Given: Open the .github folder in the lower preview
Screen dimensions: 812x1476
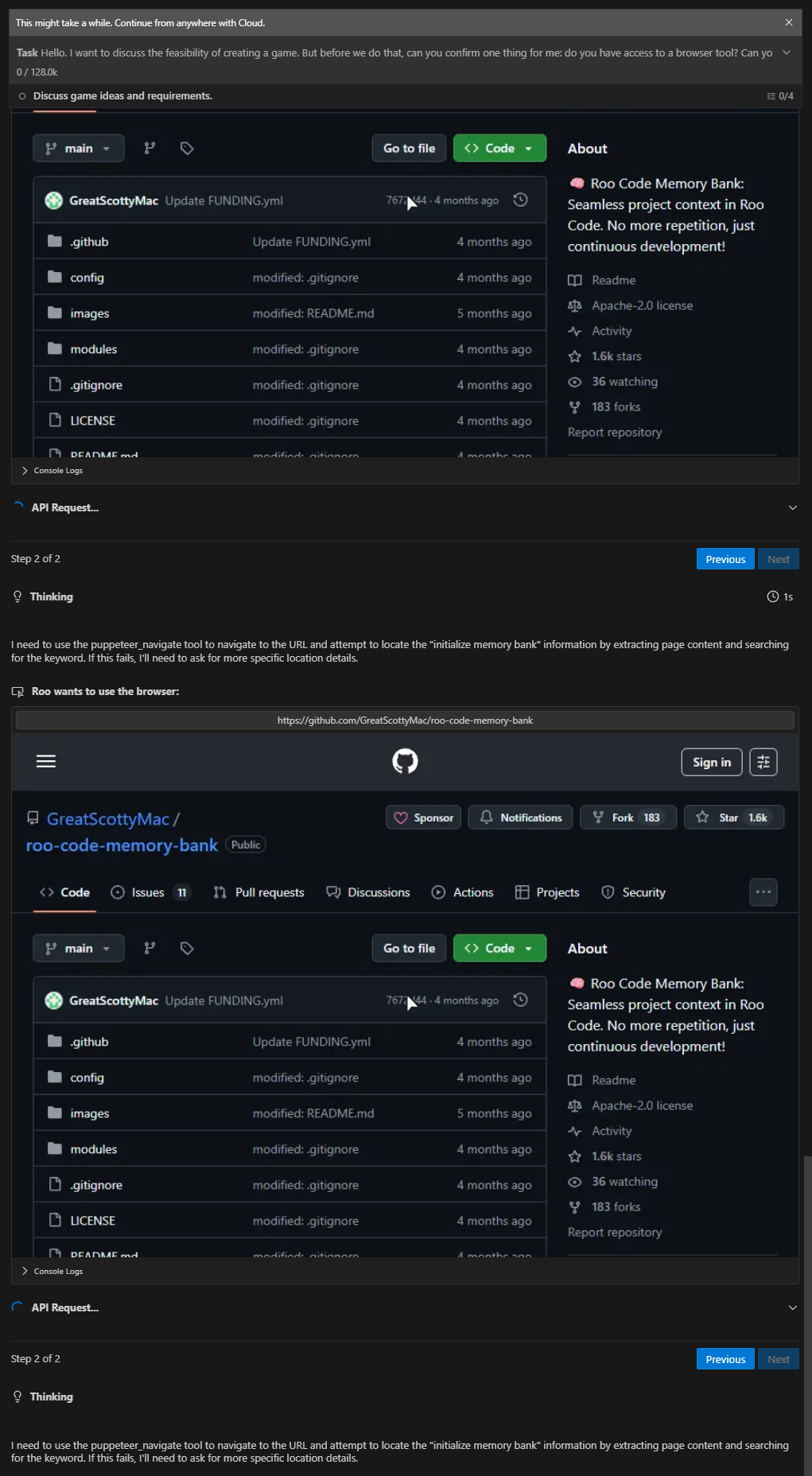Looking at the screenshot, I should click(89, 1042).
